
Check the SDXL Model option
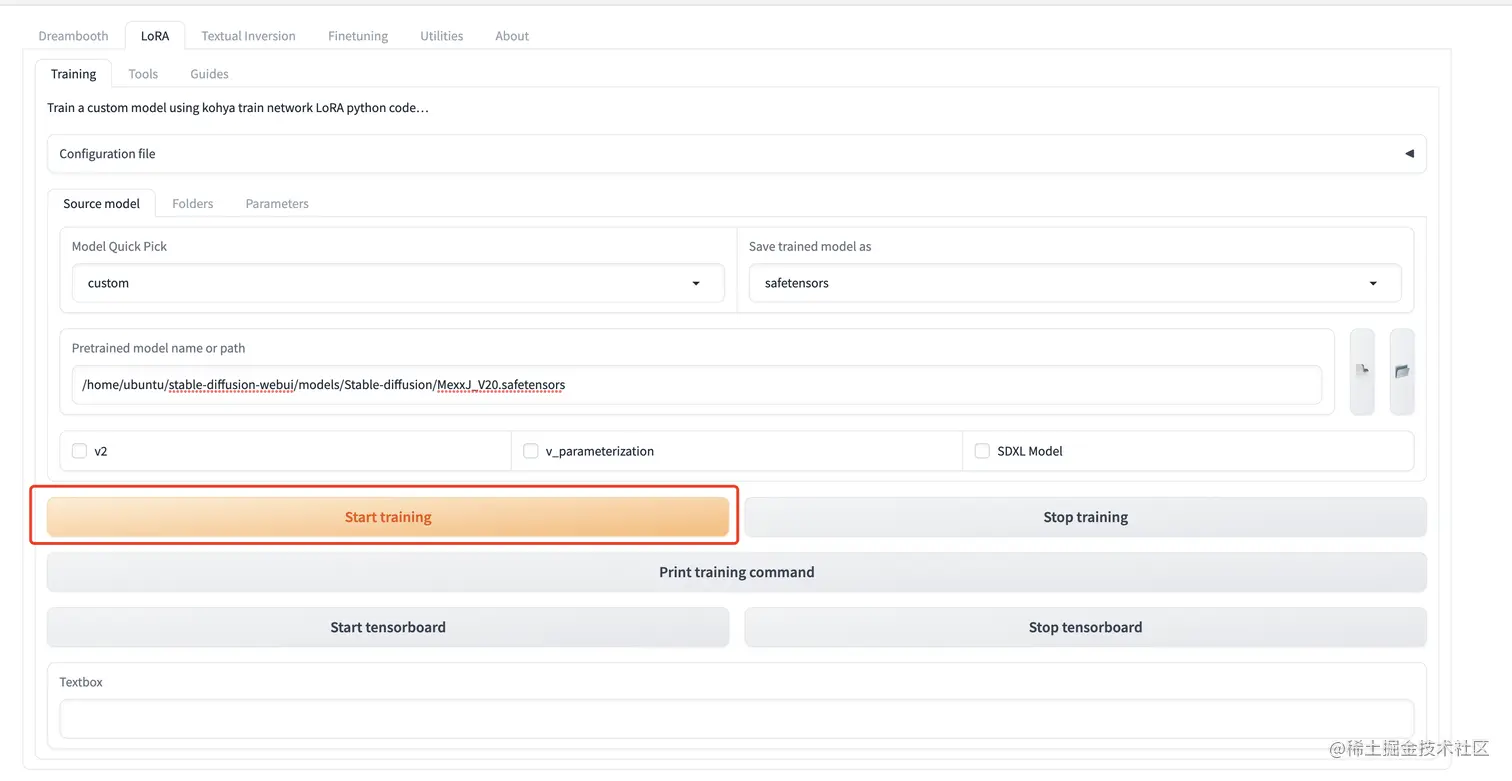(982, 451)
